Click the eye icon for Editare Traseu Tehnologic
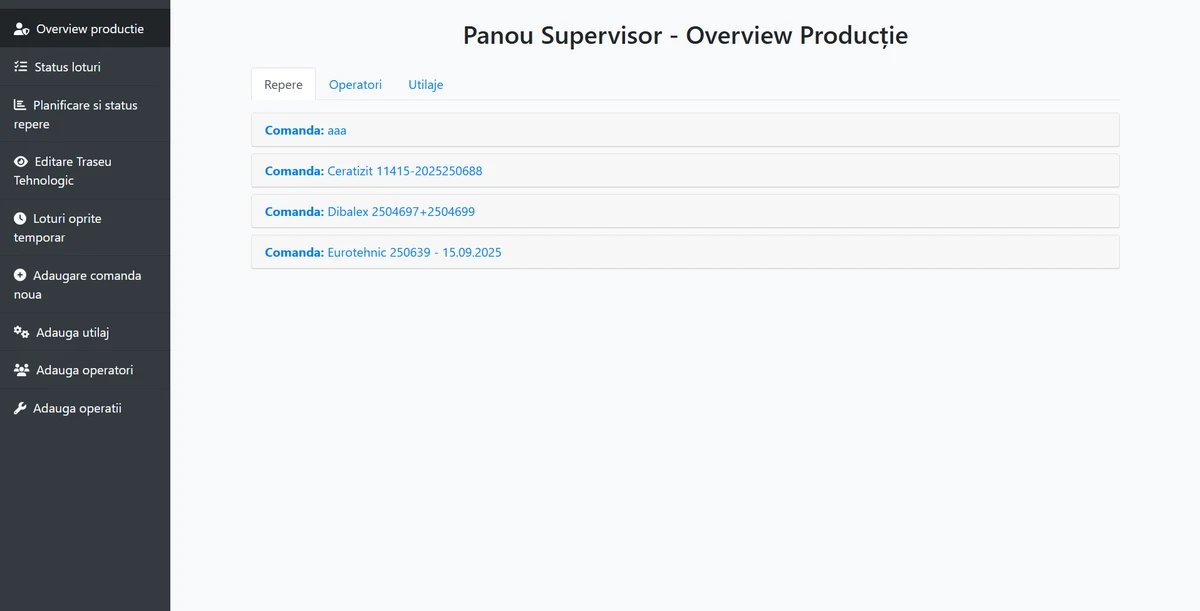The width and height of the screenshot is (1200, 611). (21, 161)
